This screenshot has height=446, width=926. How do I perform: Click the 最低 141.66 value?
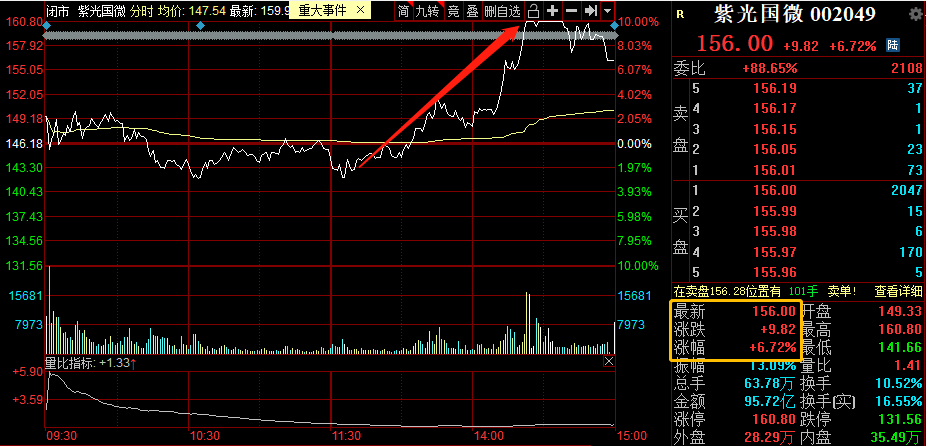[x=899, y=347]
